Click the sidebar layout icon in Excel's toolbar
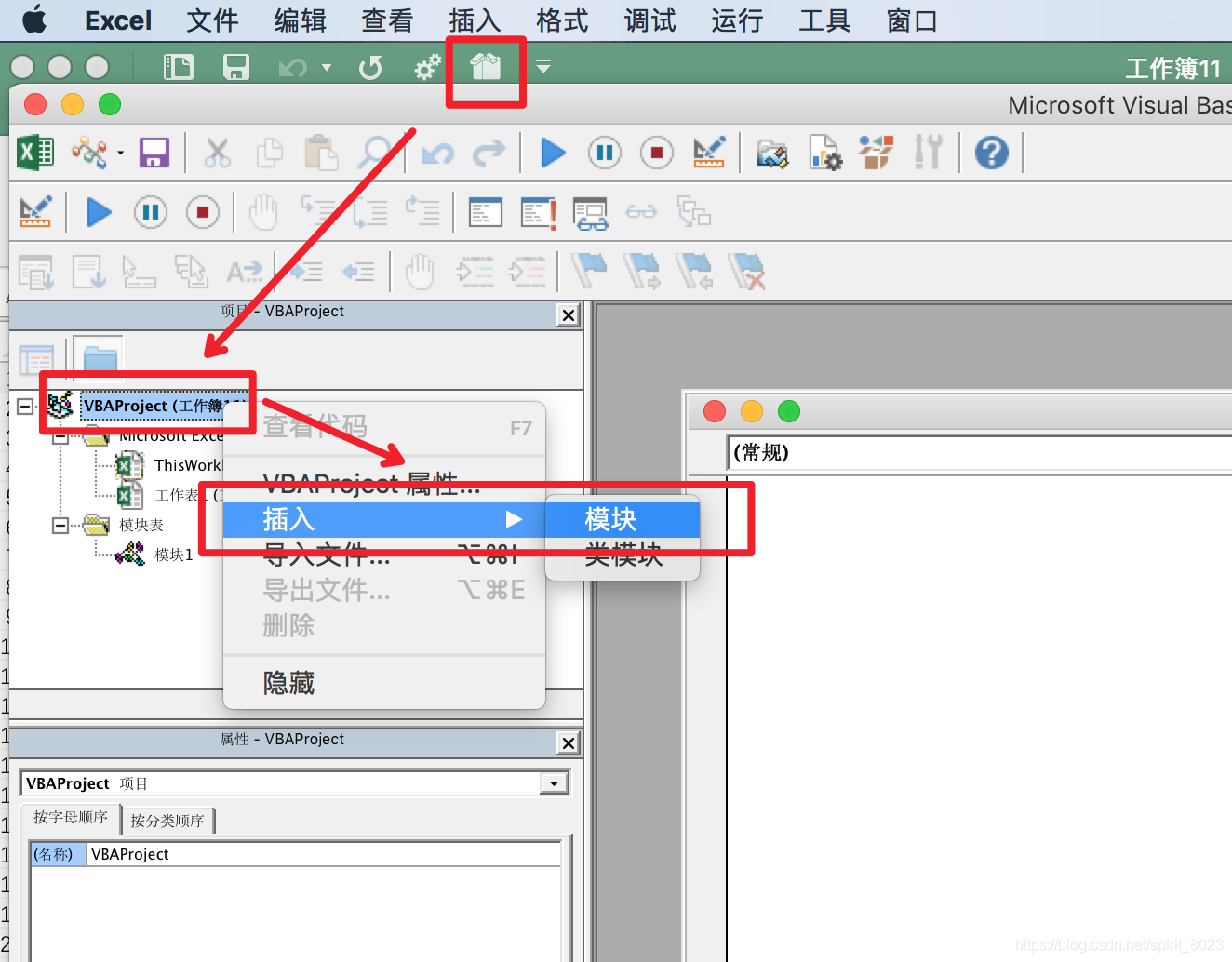1232x962 pixels. coord(178,67)
